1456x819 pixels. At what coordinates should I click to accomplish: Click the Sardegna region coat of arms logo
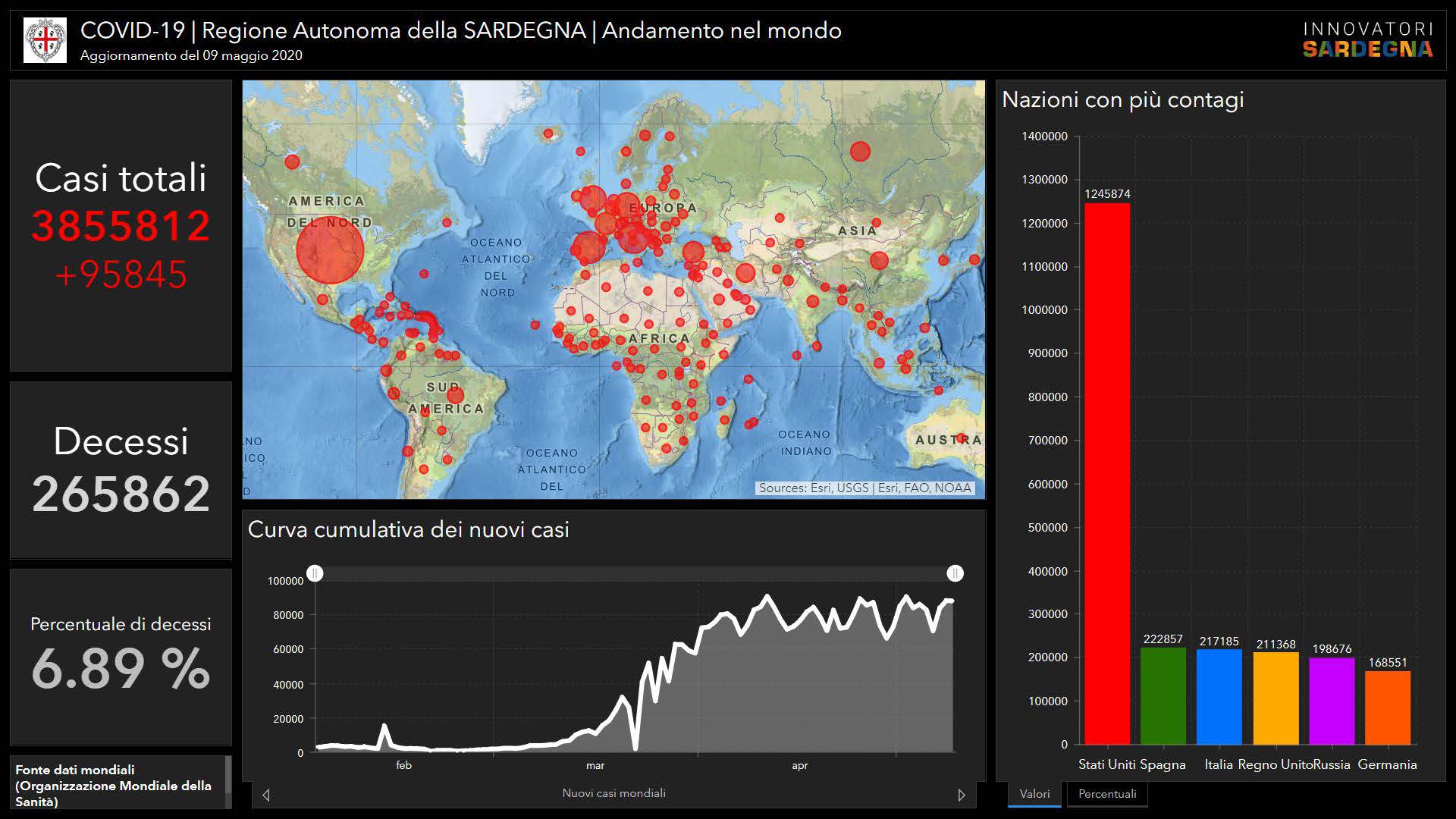pos(45,40)
